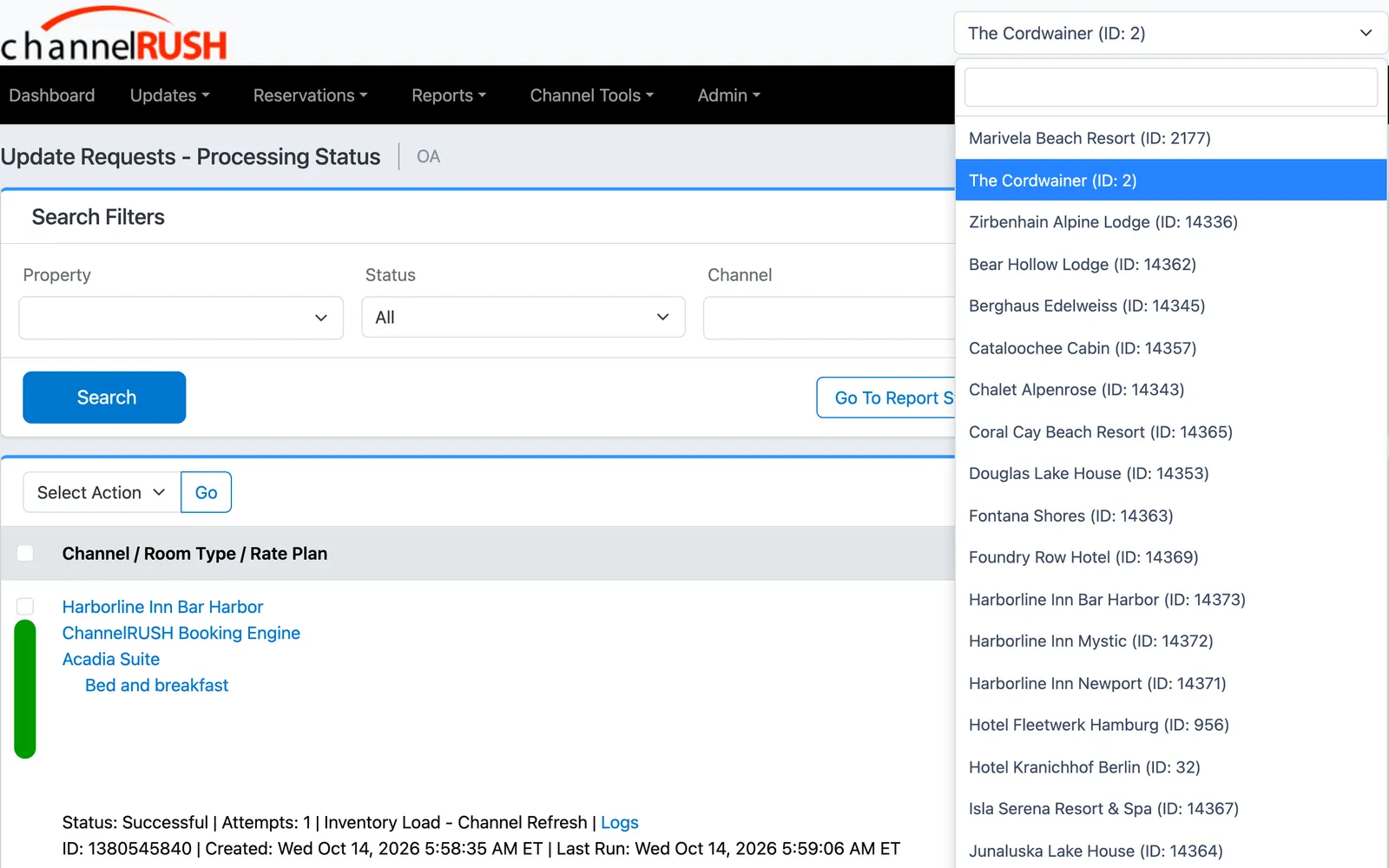Image resolution: width=1389 pixels, height=868 pixels.
Task: Select Isla Serena Resort & Spa (ID: 14367)
Action: [x=1170, y=808]
